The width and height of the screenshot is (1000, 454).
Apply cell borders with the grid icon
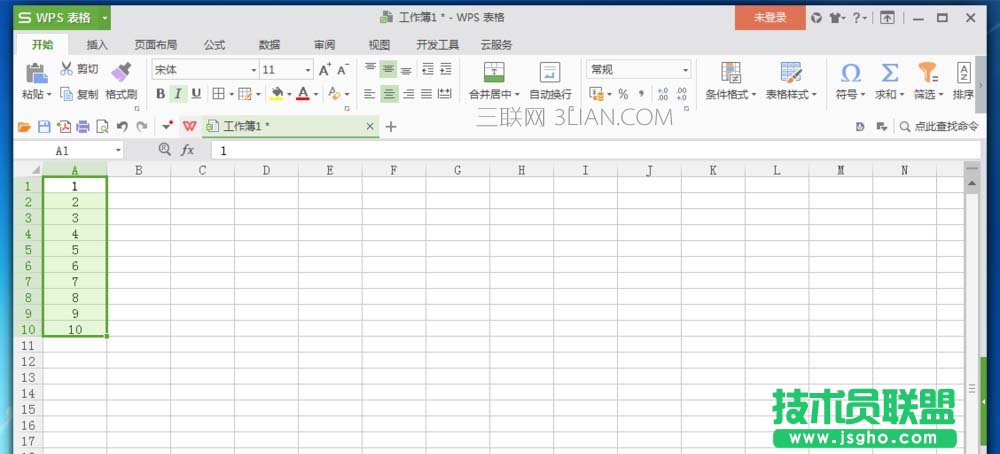[x=218, y=94]
